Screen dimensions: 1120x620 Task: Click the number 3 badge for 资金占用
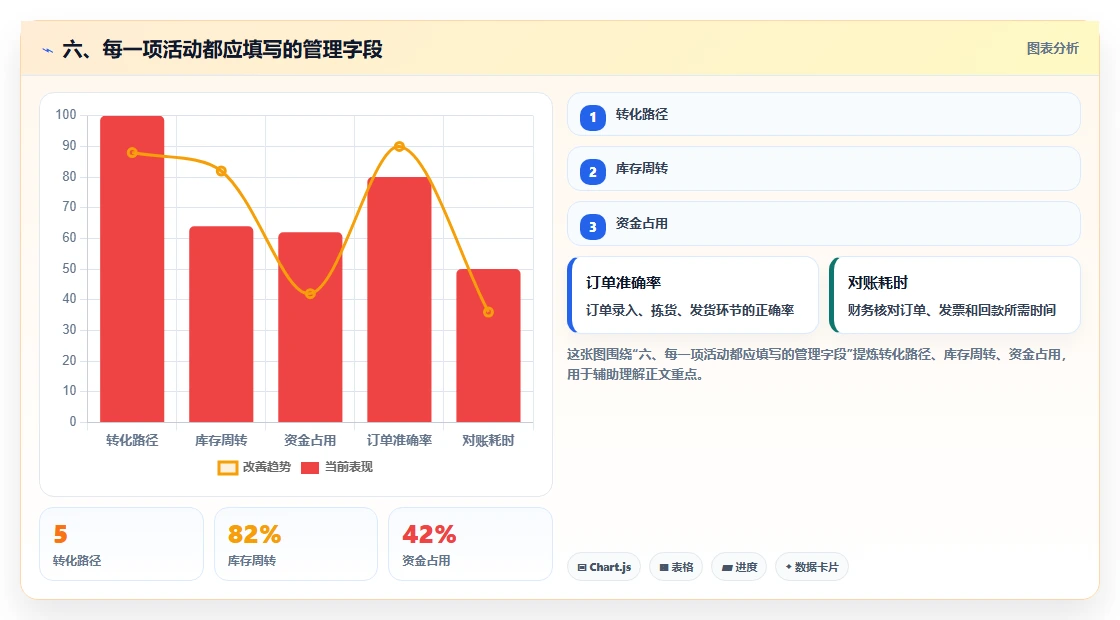pos(593,226)
